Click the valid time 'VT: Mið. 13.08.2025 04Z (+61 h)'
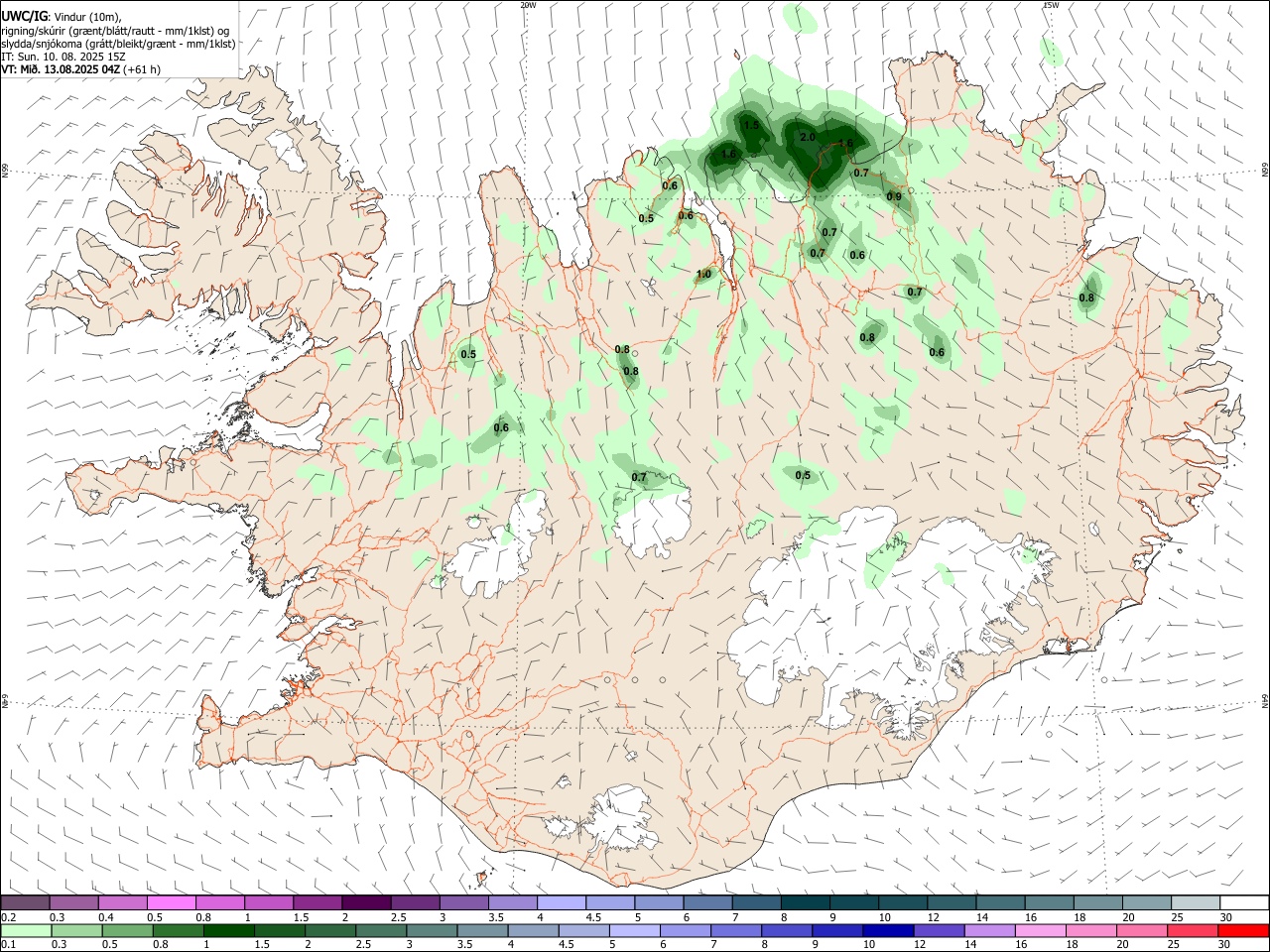The width and height of the screenshot is (1270, 952). (81, 69)
